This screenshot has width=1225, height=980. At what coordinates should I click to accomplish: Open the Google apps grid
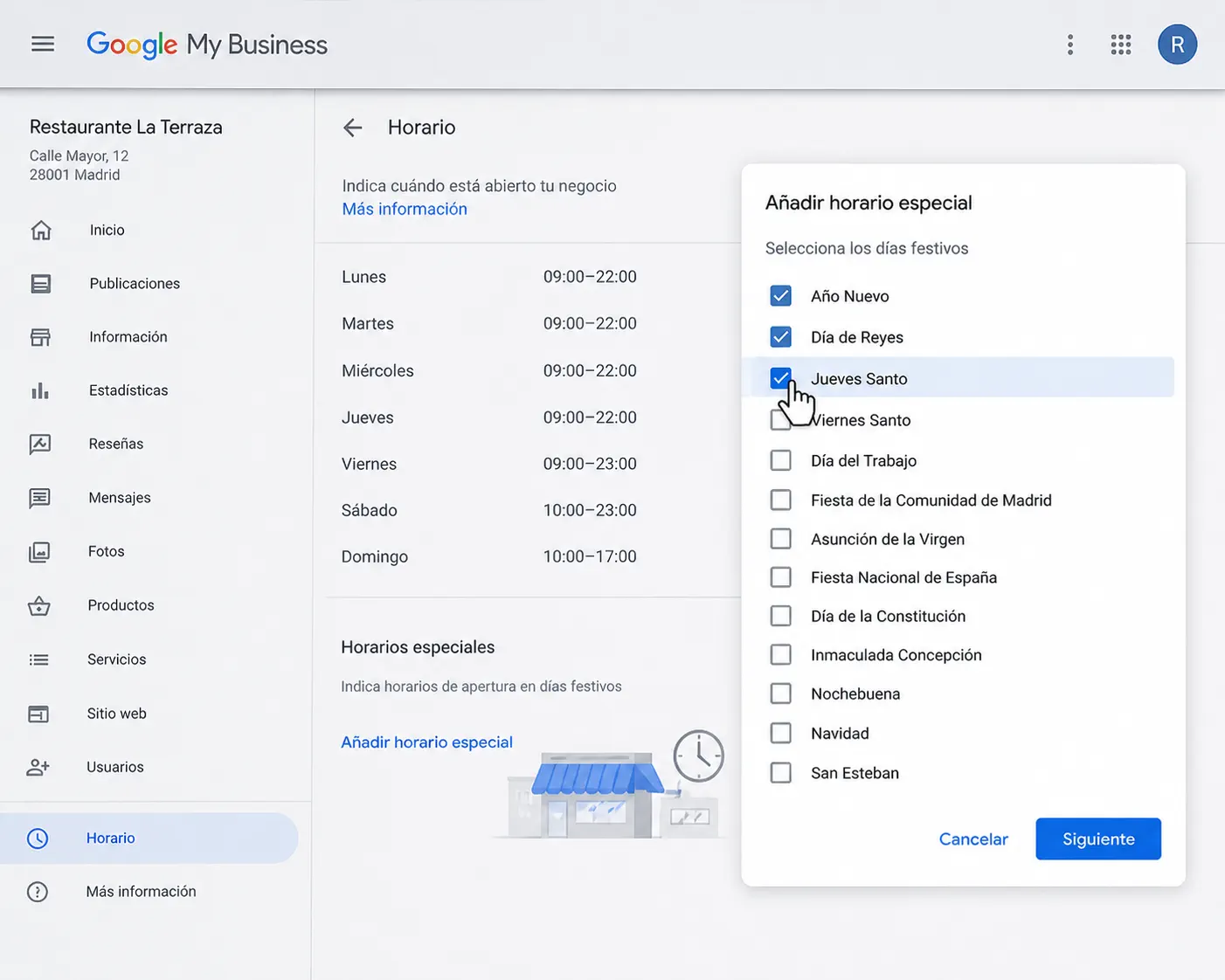point(1121,45)
